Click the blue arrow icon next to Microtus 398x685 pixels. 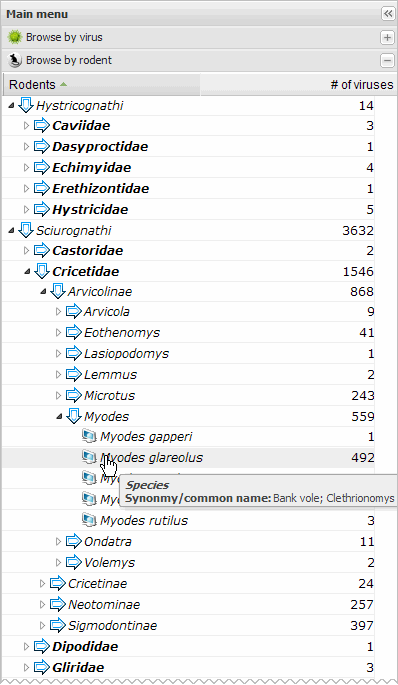[x=74, y=395]
